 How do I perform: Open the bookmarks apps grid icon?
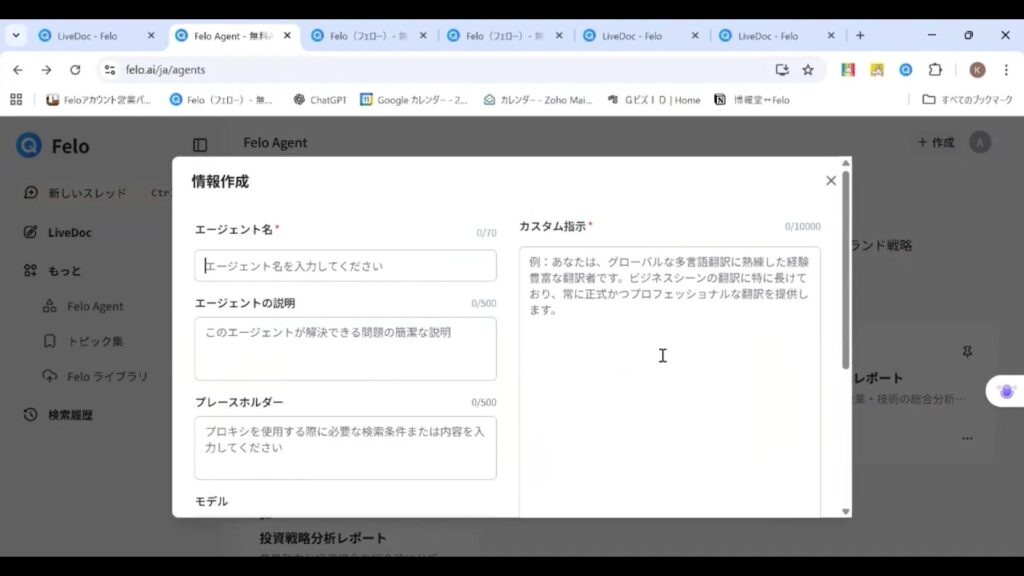click(x=16, y=100)
